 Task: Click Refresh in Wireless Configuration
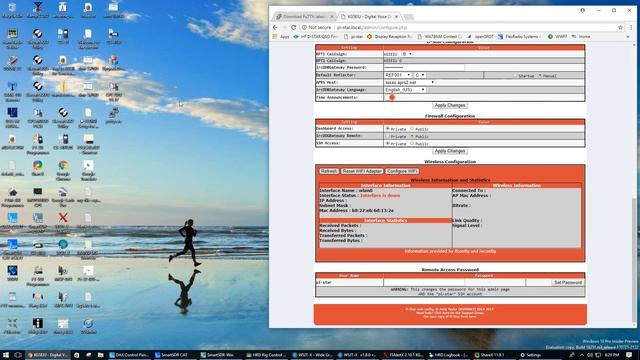(329, 171)
